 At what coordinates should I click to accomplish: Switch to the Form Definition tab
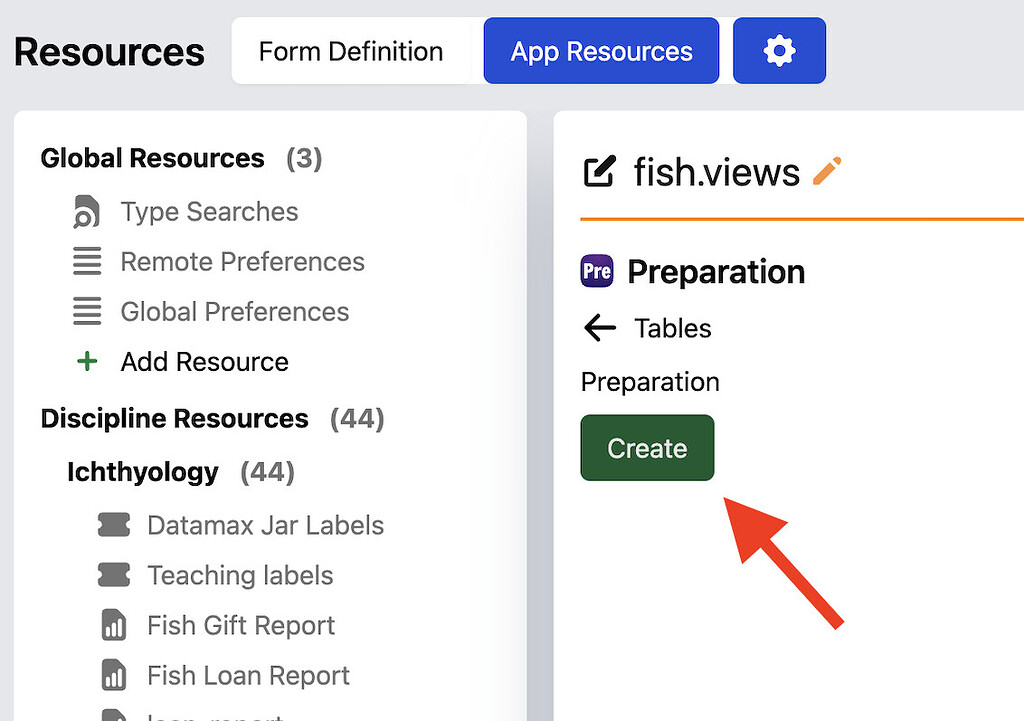pos(350,51)
